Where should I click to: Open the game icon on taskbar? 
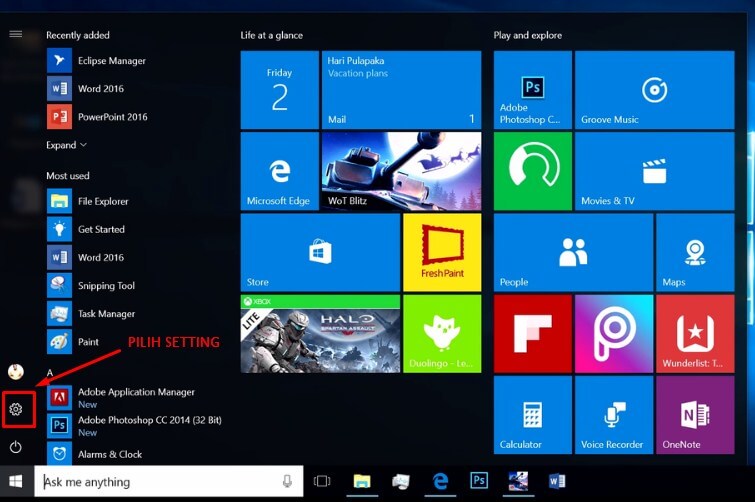pyautogui.click(x=518, y=481)
